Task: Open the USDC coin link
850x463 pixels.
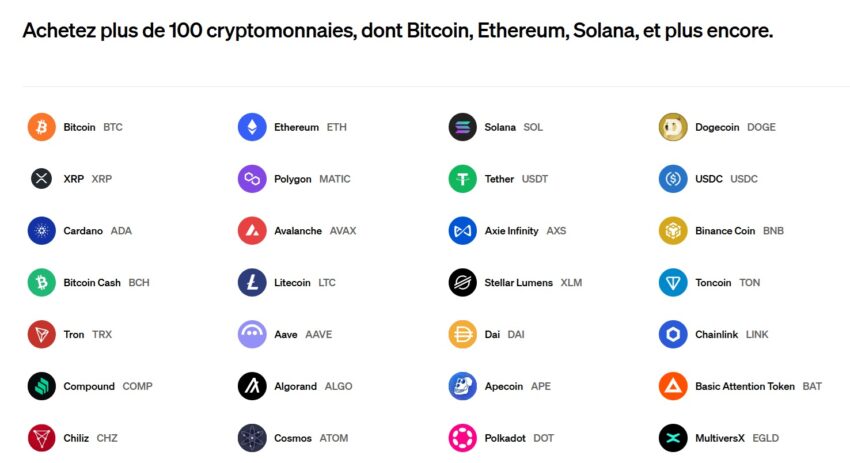Action: point(726,179)
